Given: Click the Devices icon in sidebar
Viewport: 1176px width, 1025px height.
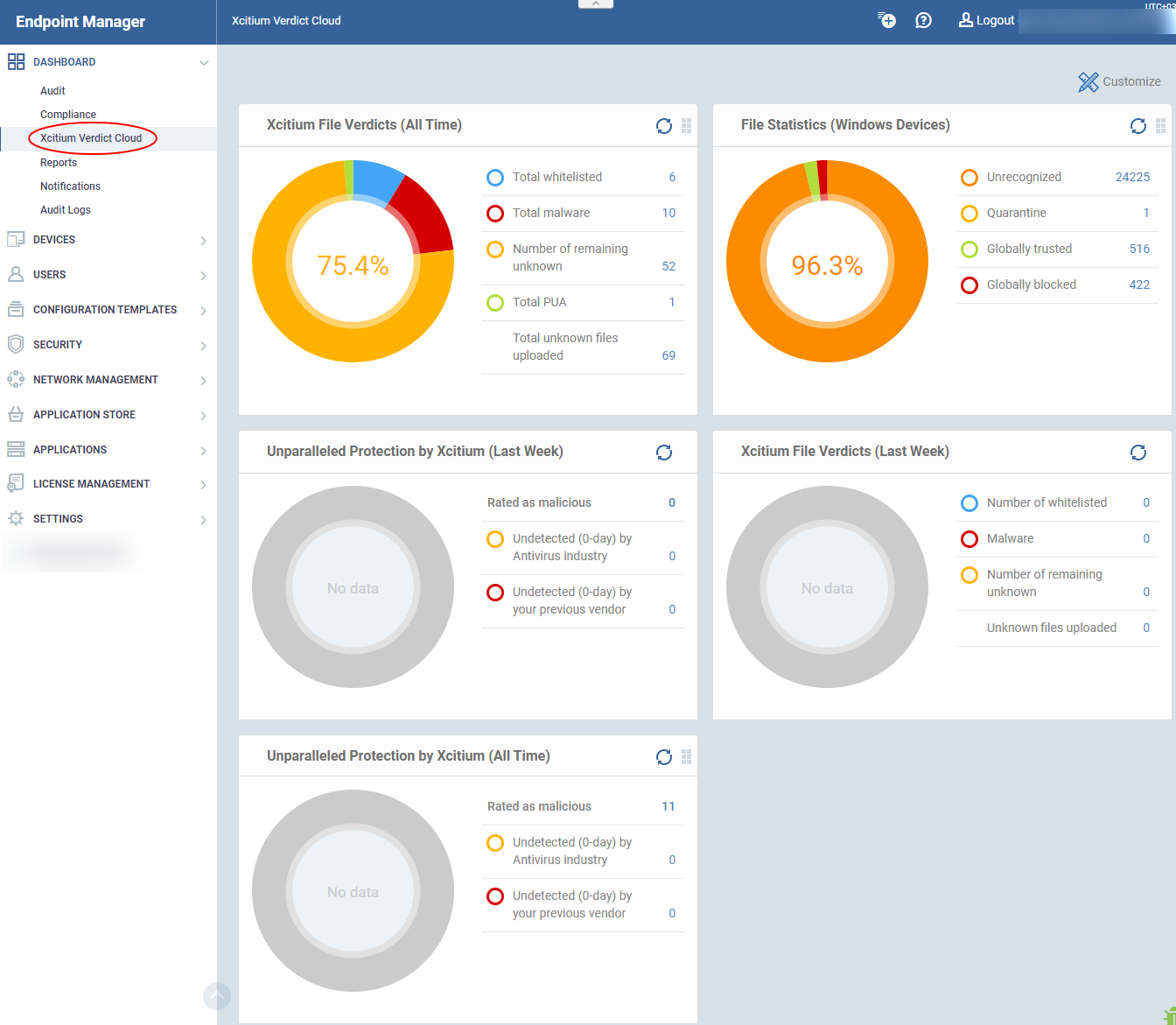Looking at the screenshot, I should 16,240.
